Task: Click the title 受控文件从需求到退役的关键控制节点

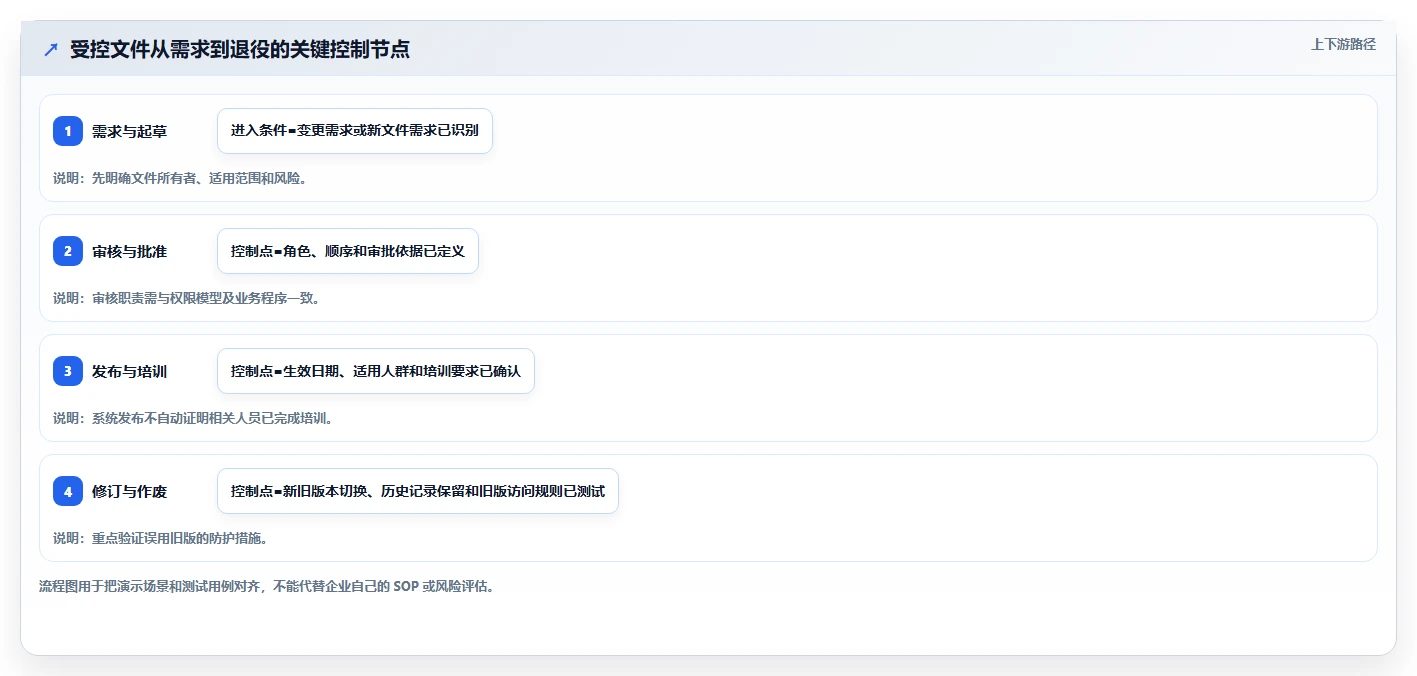Action: (239, 50)
